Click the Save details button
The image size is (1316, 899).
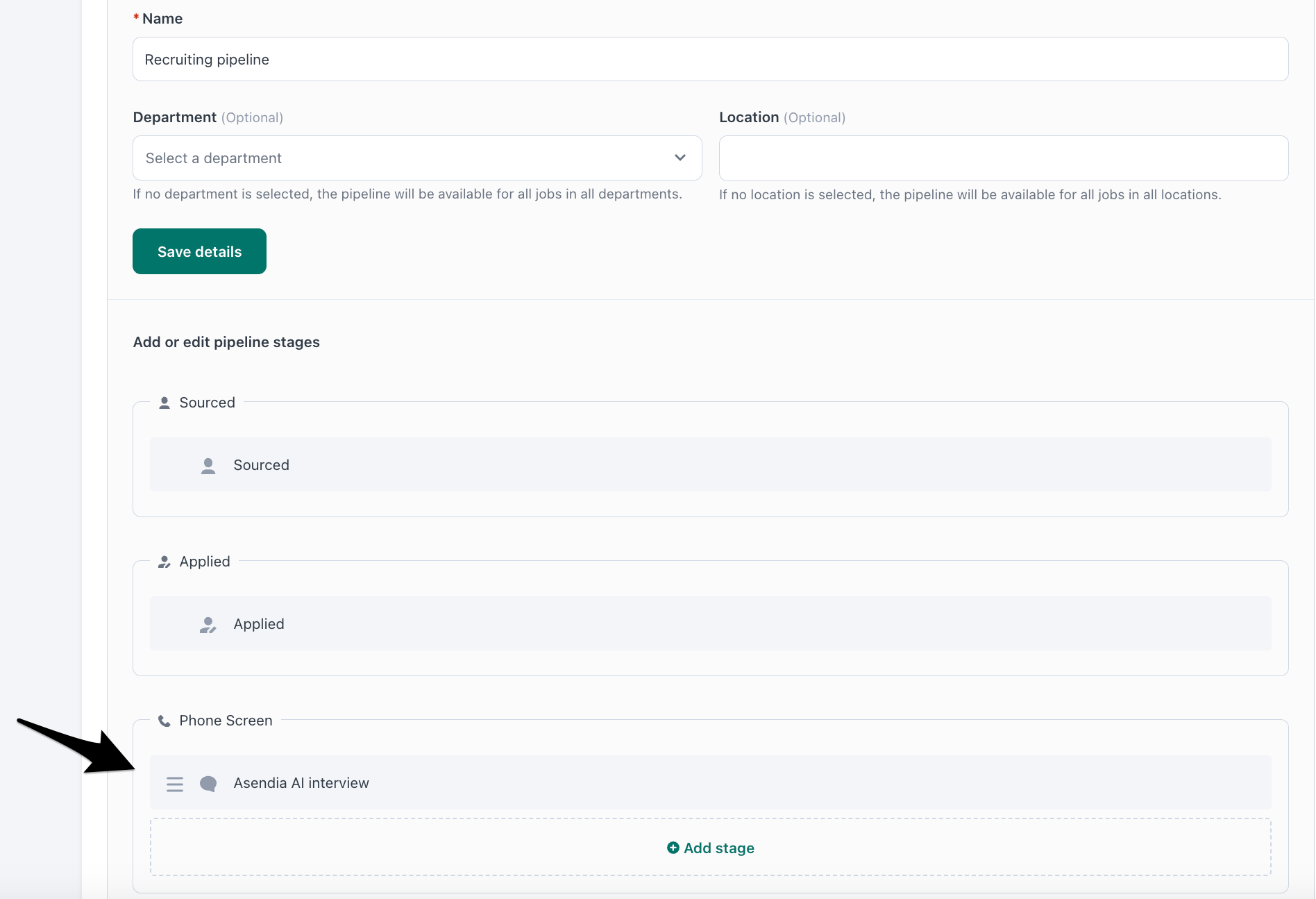(x=199, y=251)
